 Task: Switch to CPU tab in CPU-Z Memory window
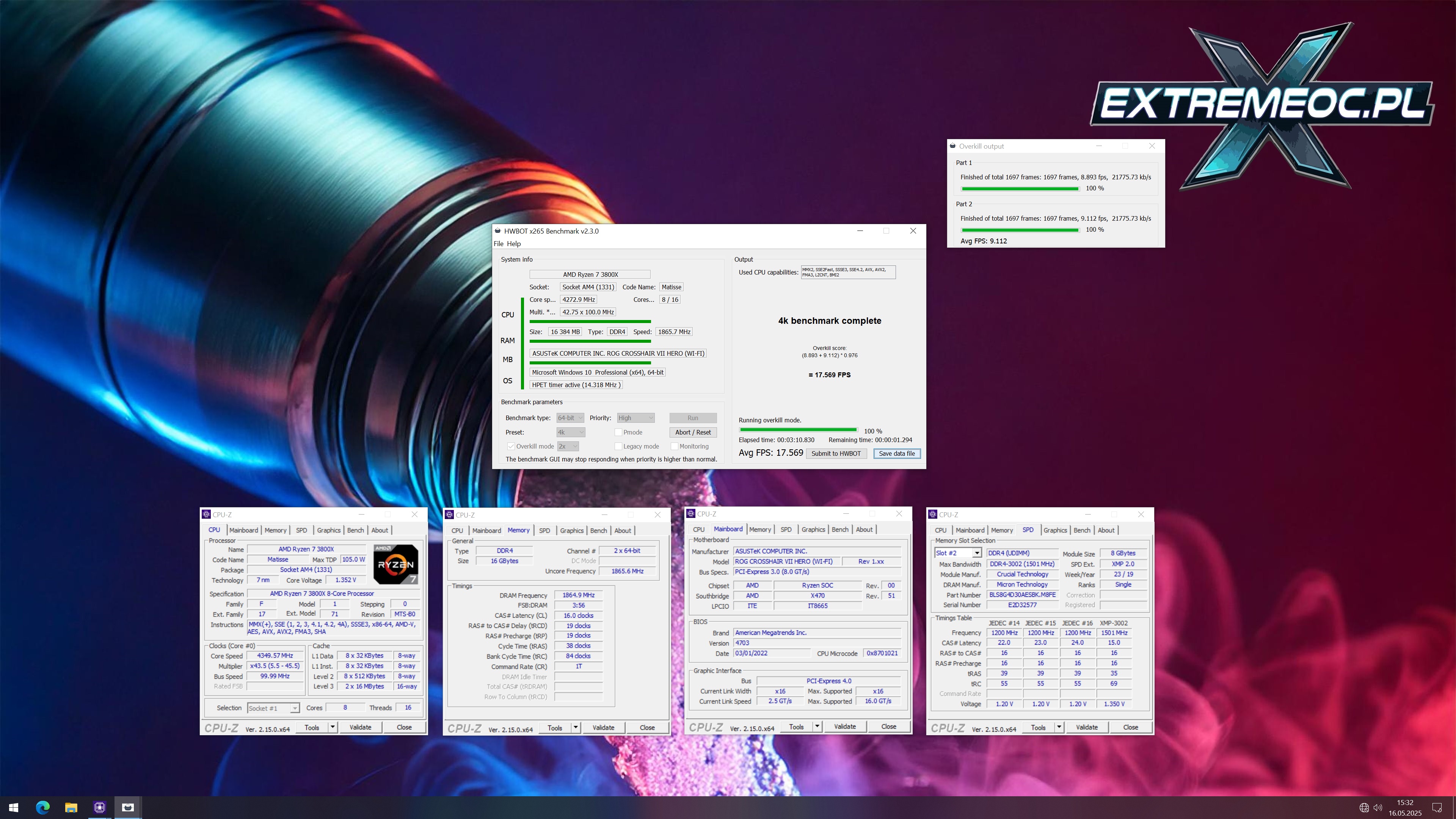click(x=457, y=530)
